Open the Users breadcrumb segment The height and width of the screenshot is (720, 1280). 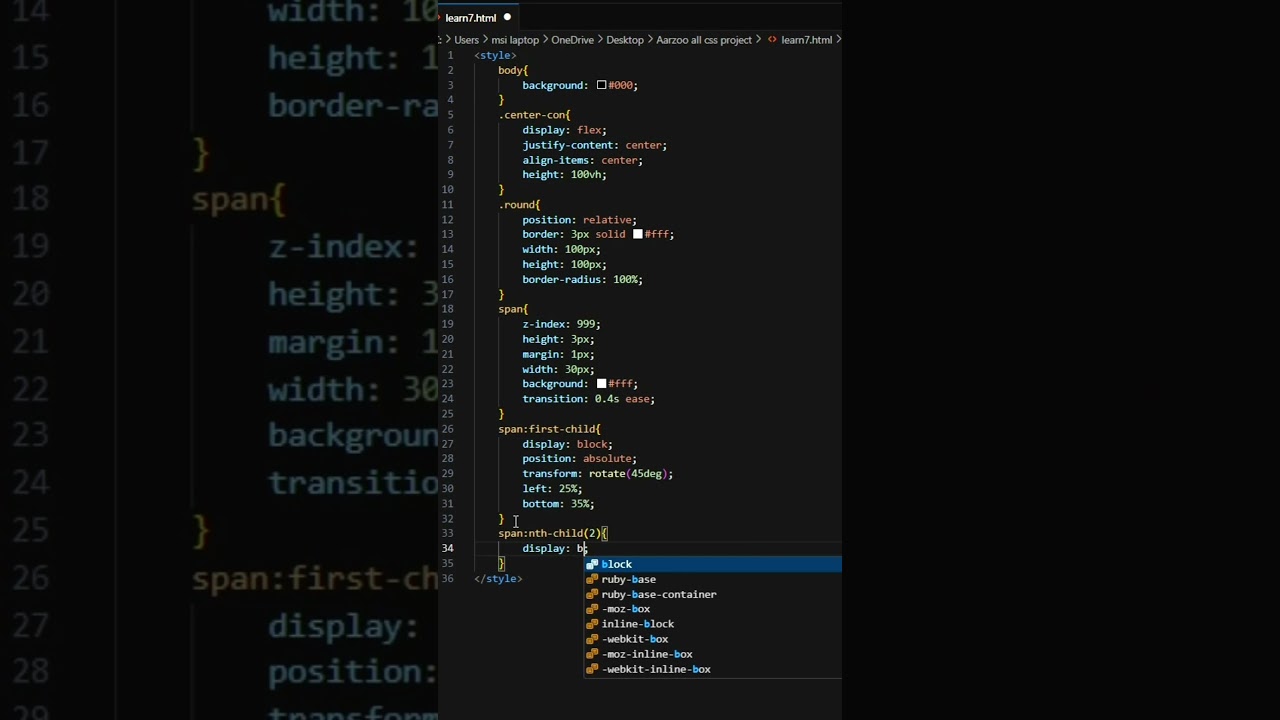coord(467,40)
